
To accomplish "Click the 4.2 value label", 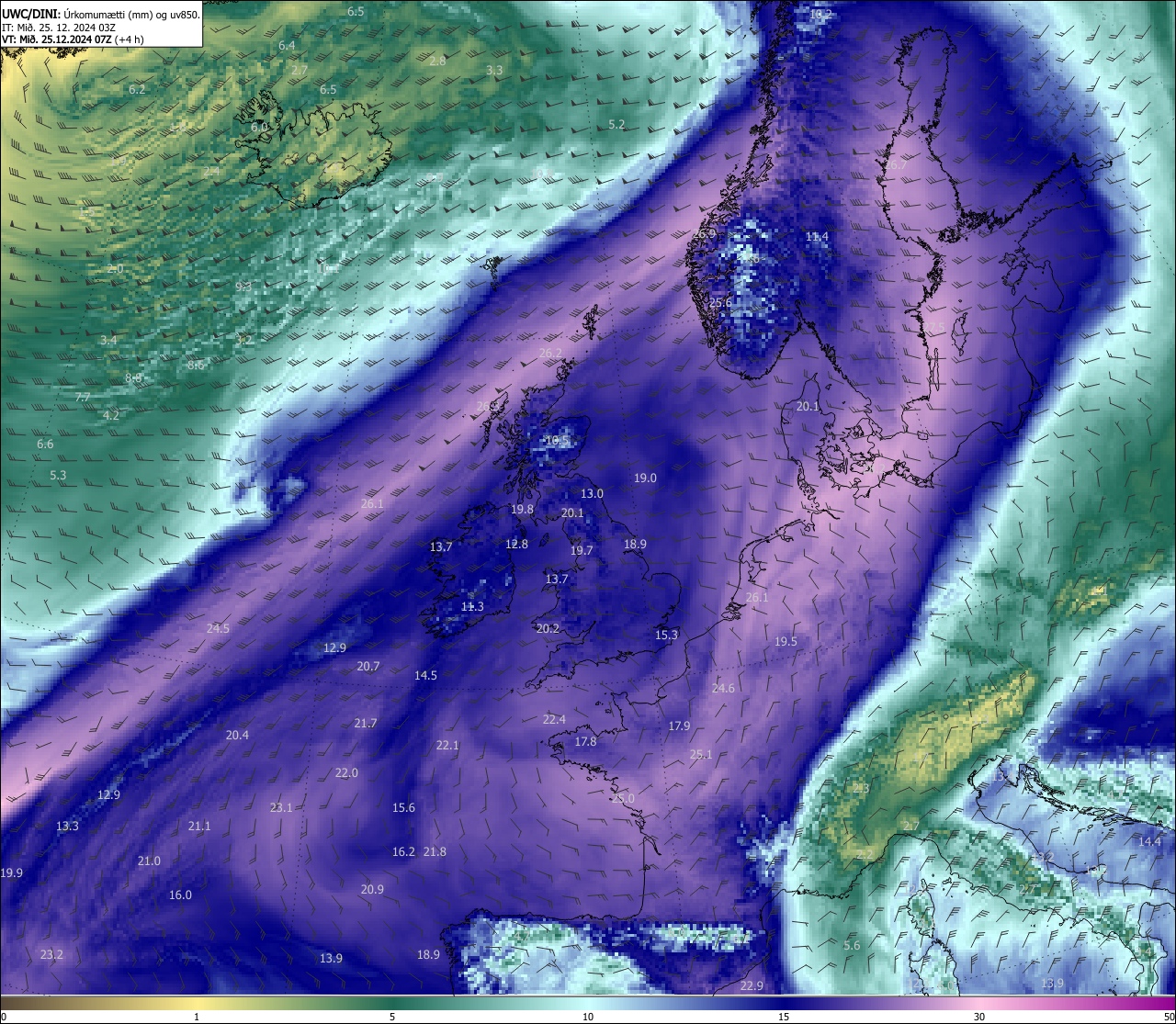I will click(x=111, y=415).
